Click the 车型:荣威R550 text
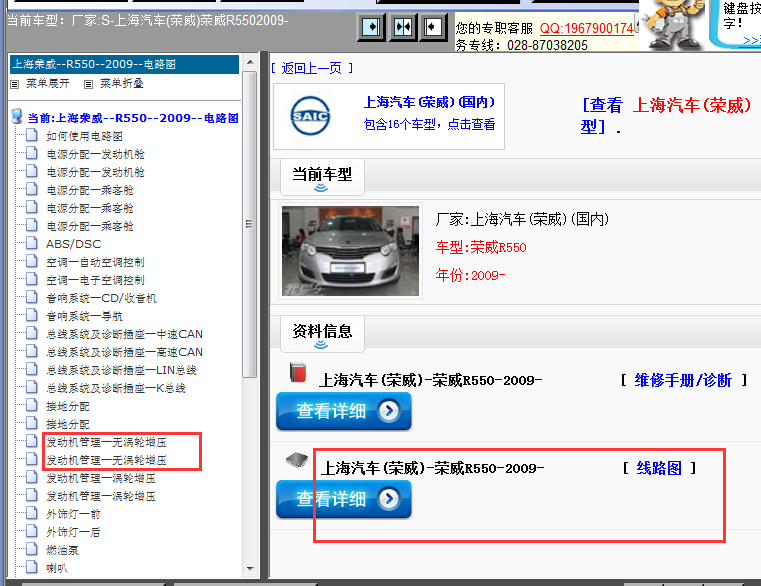The height and width of the screenshot is (586, 761). tap(481, 248)
